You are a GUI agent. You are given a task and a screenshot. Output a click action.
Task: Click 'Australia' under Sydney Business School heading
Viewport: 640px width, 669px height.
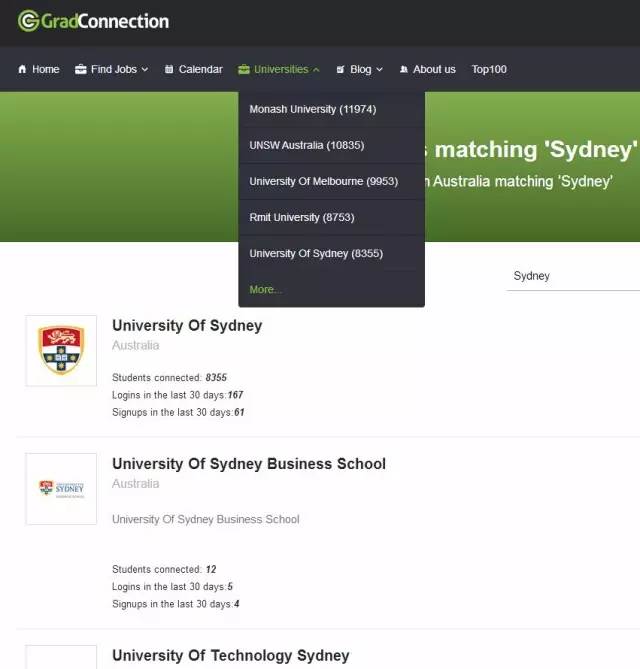coord(136,483)
